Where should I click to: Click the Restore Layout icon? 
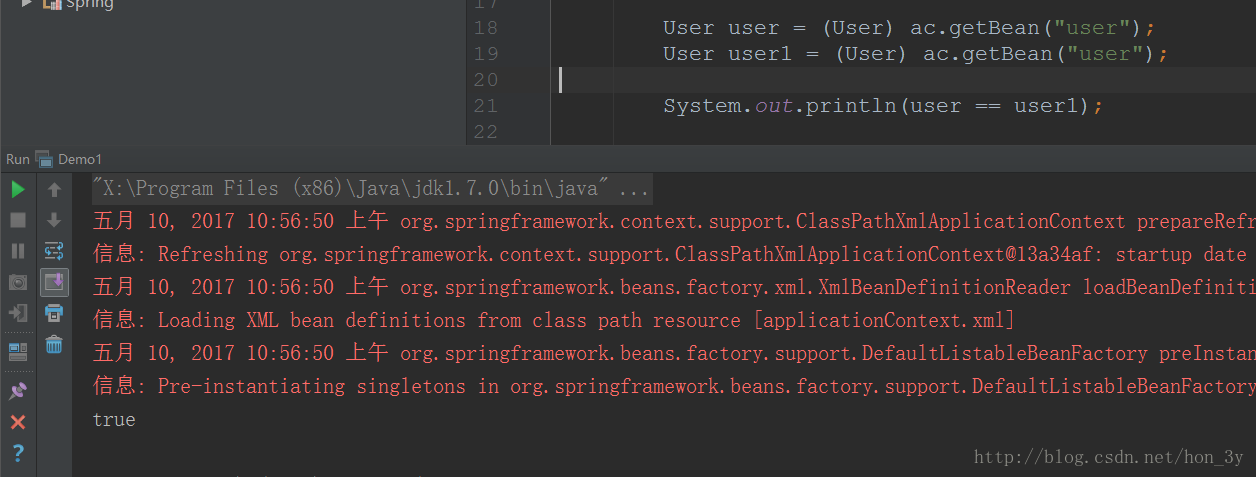18,351
